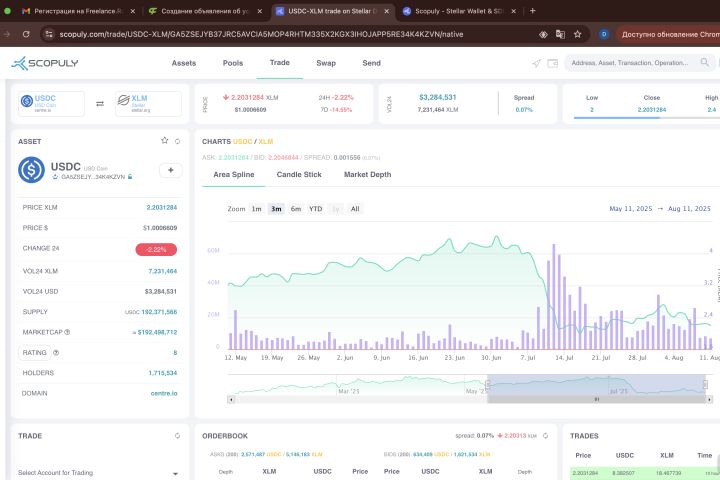Select the Market Depth chart tab

pyautogui.click(x=367, y=175)
